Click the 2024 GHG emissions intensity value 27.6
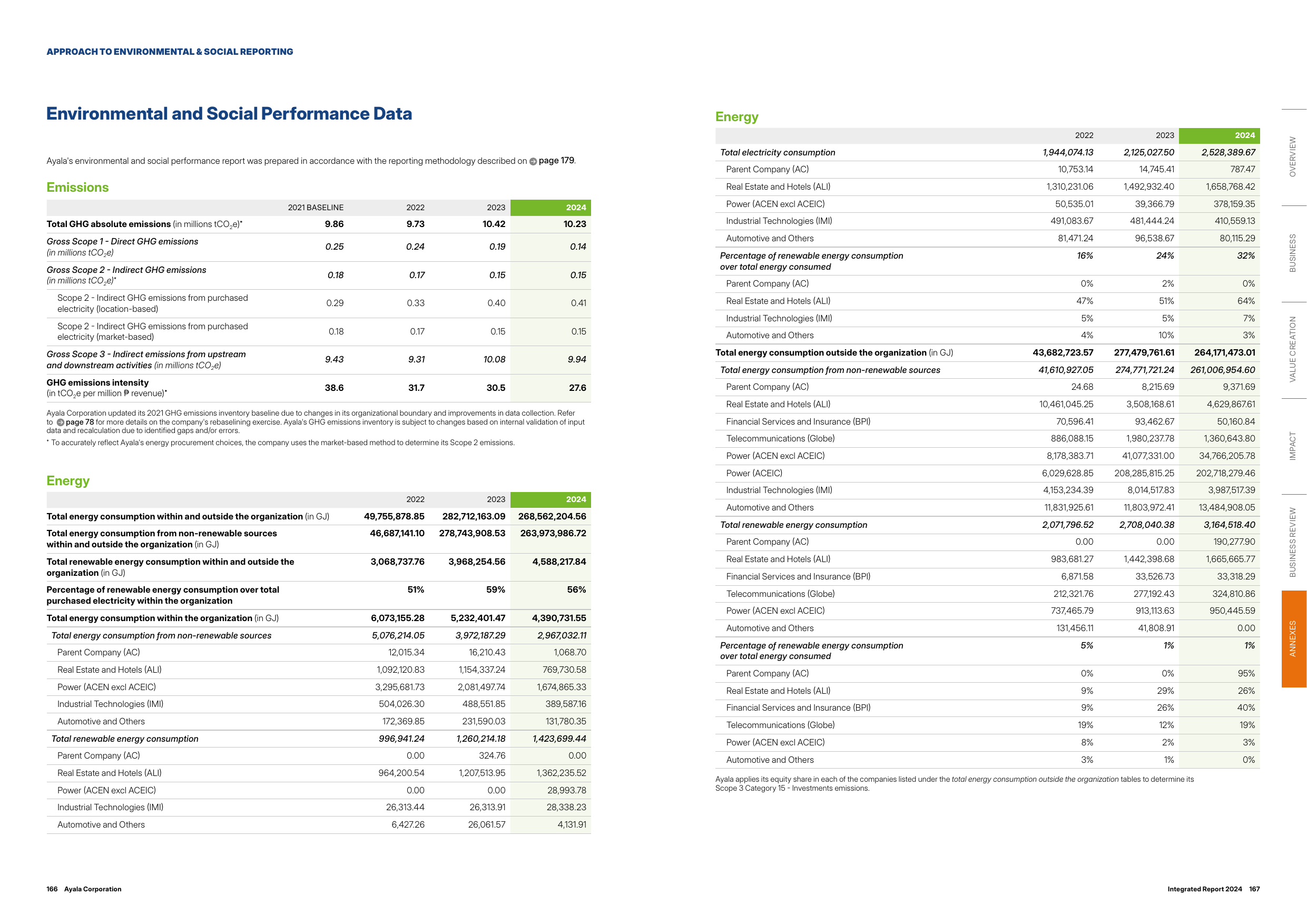Image resolution: width=1307 pixels, height=924 pixels. pos(577,388)
